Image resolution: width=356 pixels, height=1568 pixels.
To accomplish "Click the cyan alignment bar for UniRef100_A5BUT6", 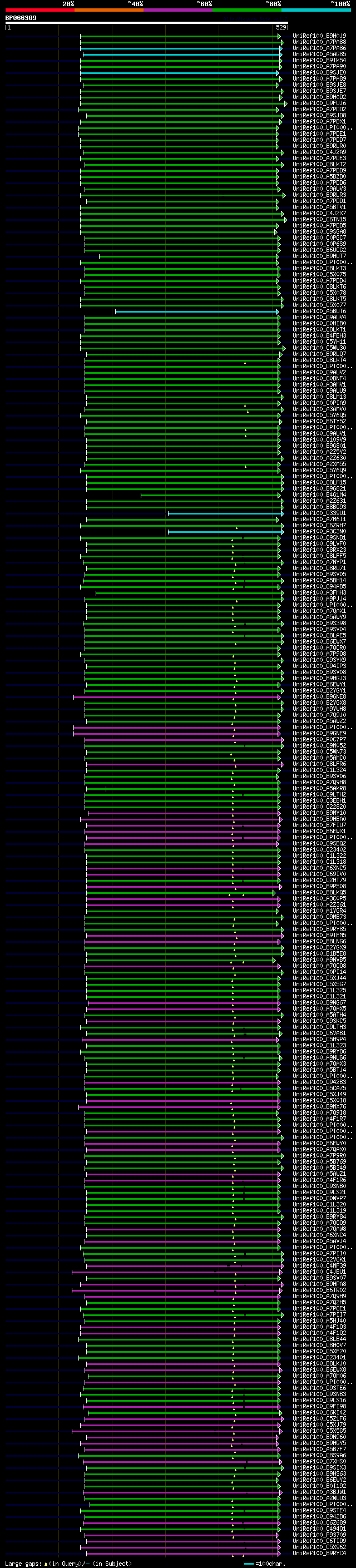I will pos(197,311).
